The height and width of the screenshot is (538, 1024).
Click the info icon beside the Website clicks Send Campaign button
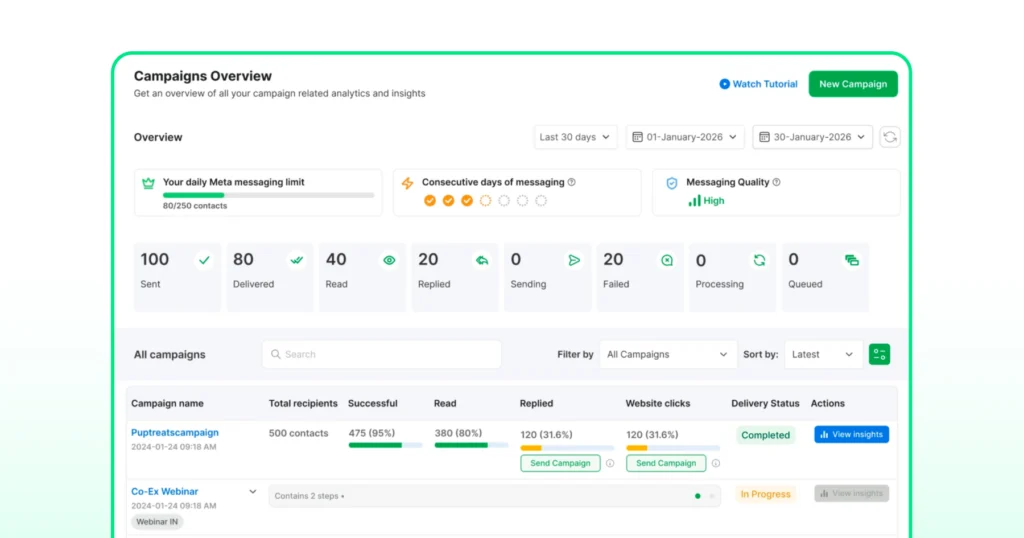click(x=716, y=463)
